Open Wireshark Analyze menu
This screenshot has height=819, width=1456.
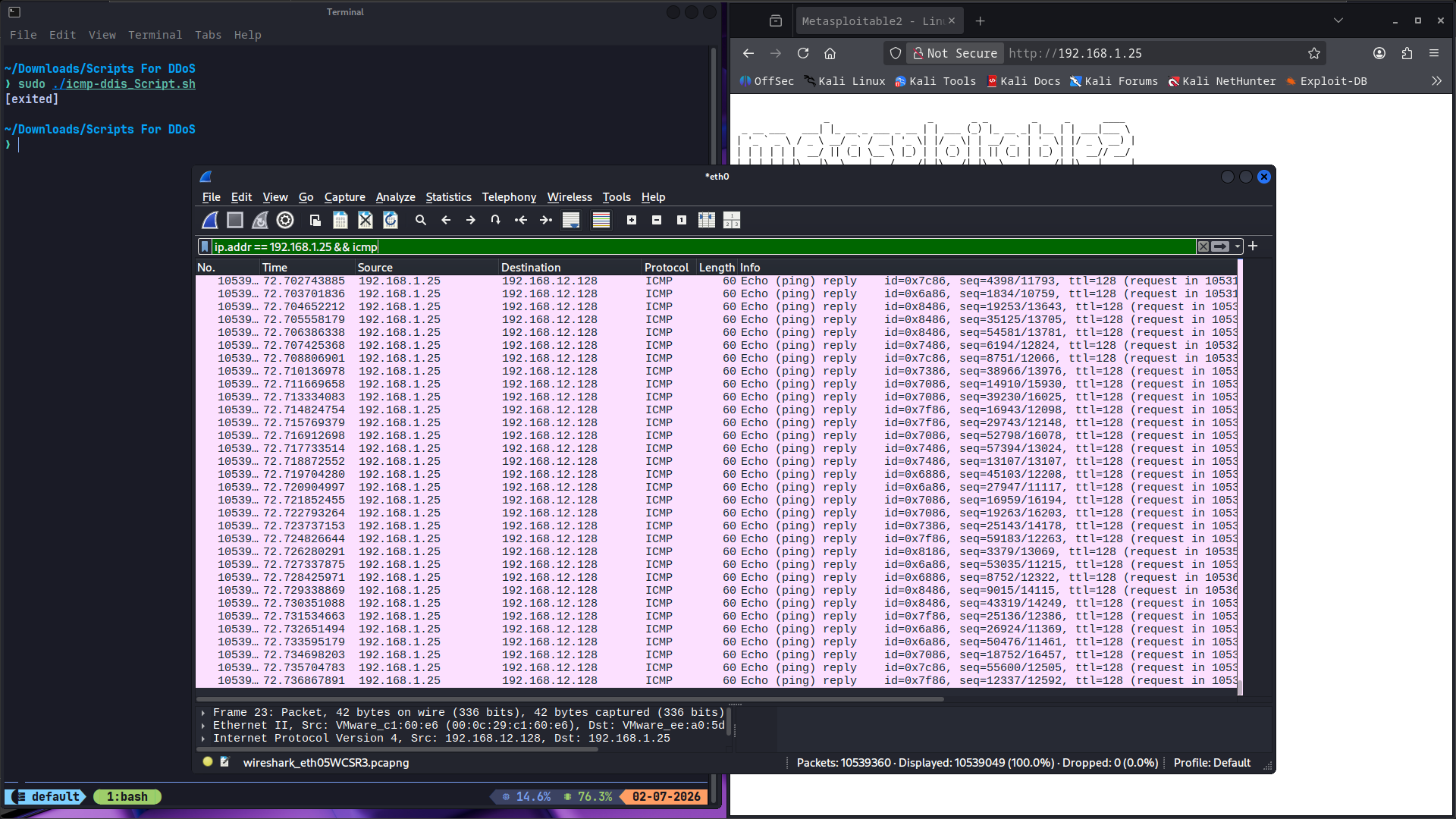[x=395, y=197]
